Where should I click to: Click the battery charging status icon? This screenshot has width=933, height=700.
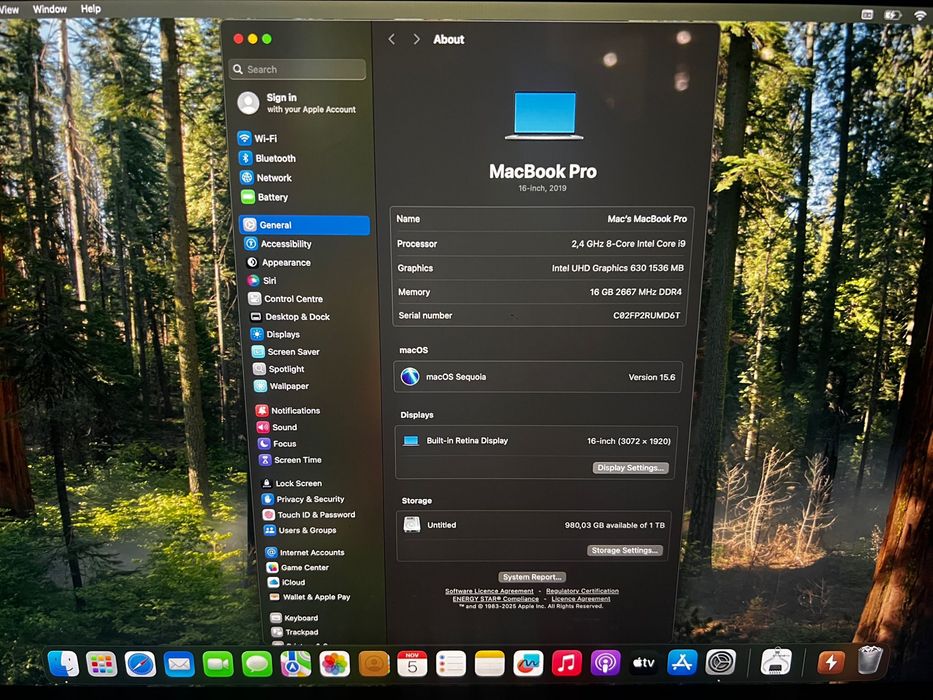coord(892,15)
